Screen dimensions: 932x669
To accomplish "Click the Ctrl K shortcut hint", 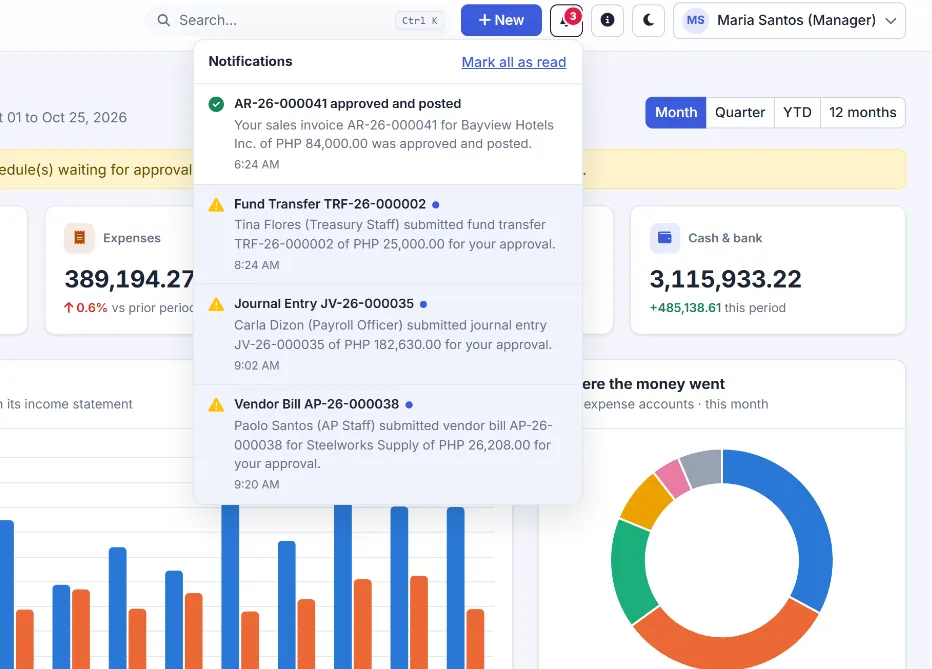I will coord(420,20).
